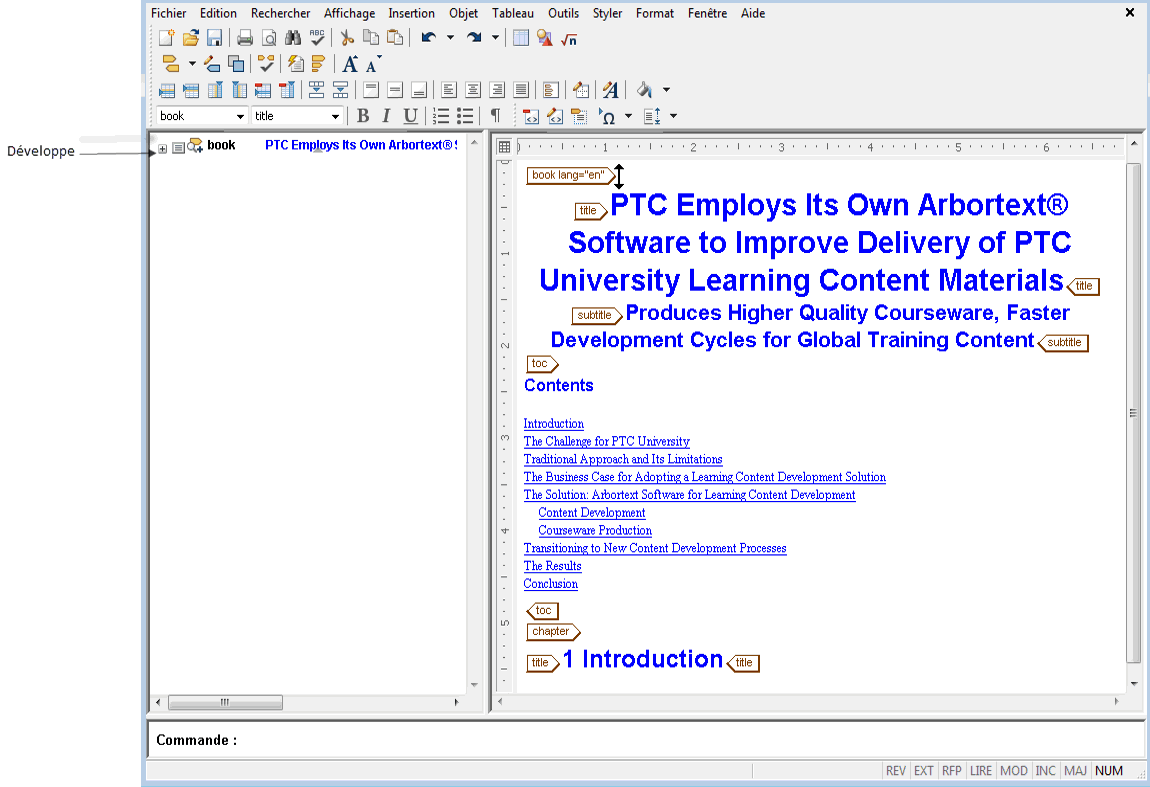Paste from clipboard with the clipboard icon
This screenshot has width=1150, height=787.
click(395, 37)
